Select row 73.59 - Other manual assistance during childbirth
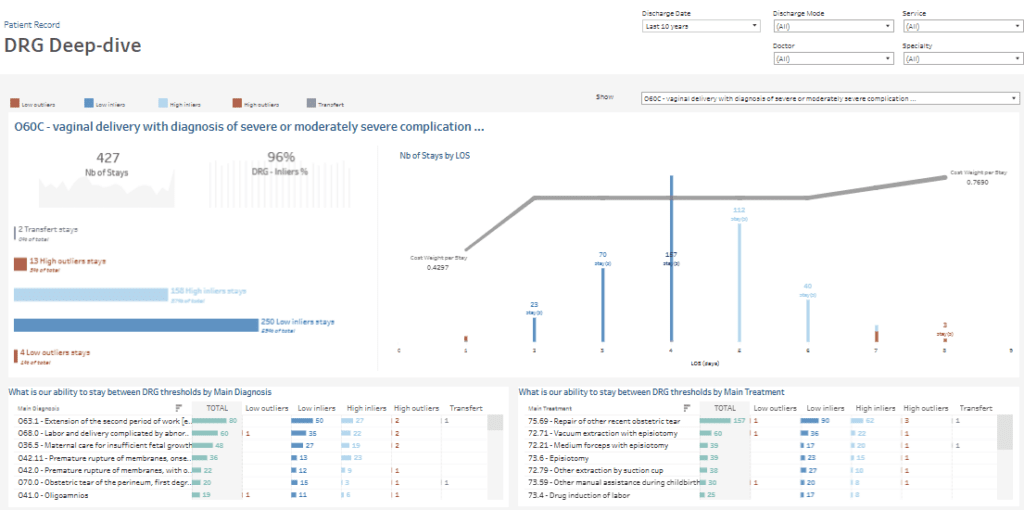 613,483
